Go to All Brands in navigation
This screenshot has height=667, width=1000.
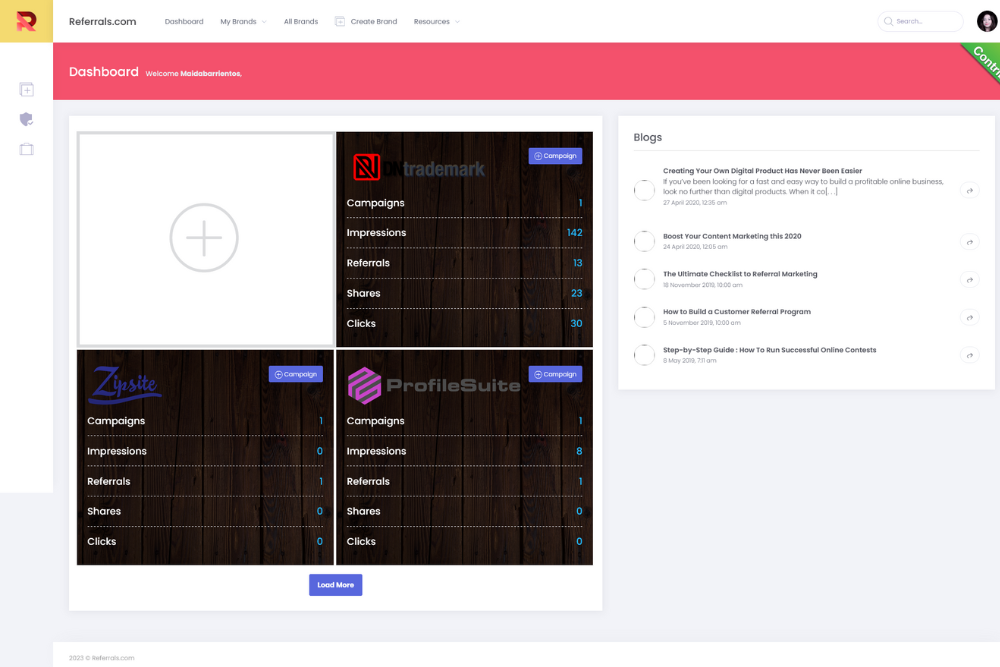[301, 21]
